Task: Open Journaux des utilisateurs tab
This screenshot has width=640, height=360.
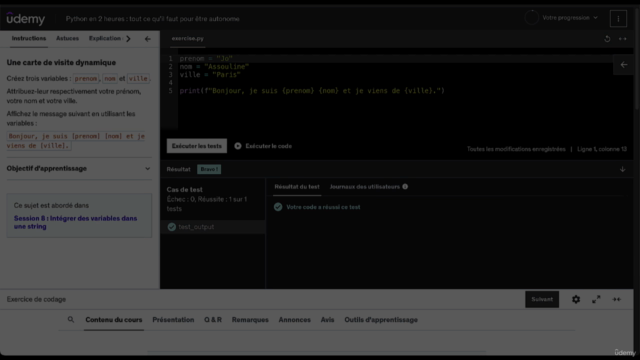Action: coord(364,187)
